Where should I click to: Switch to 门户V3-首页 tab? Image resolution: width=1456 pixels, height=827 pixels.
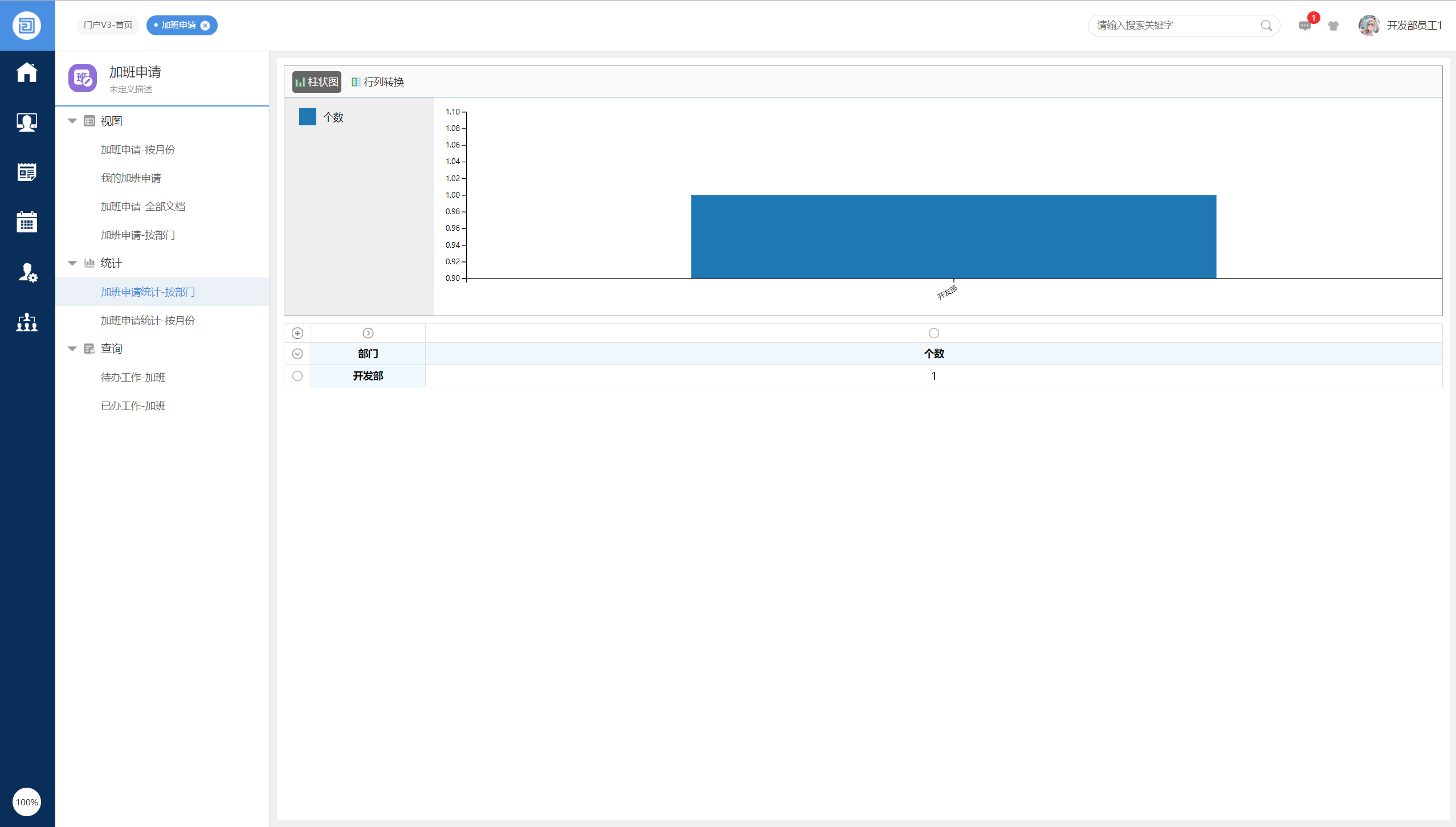point(108,25)
